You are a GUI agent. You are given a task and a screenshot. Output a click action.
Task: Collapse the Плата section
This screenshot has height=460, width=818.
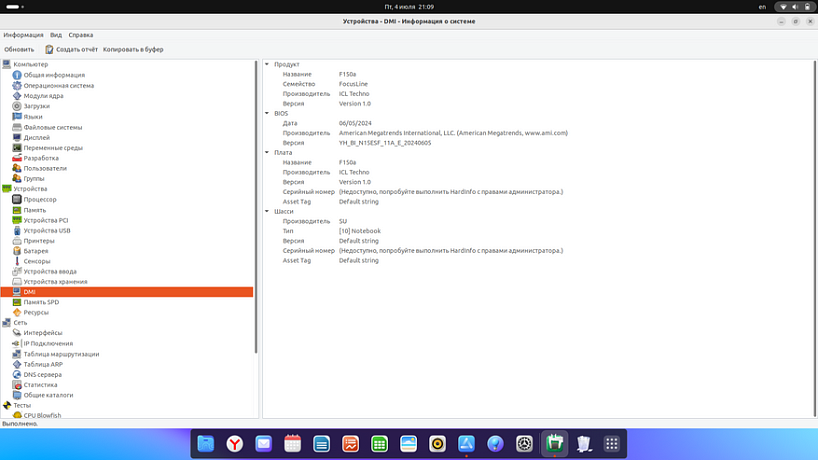pyautogui.click(x=267, y=153)
